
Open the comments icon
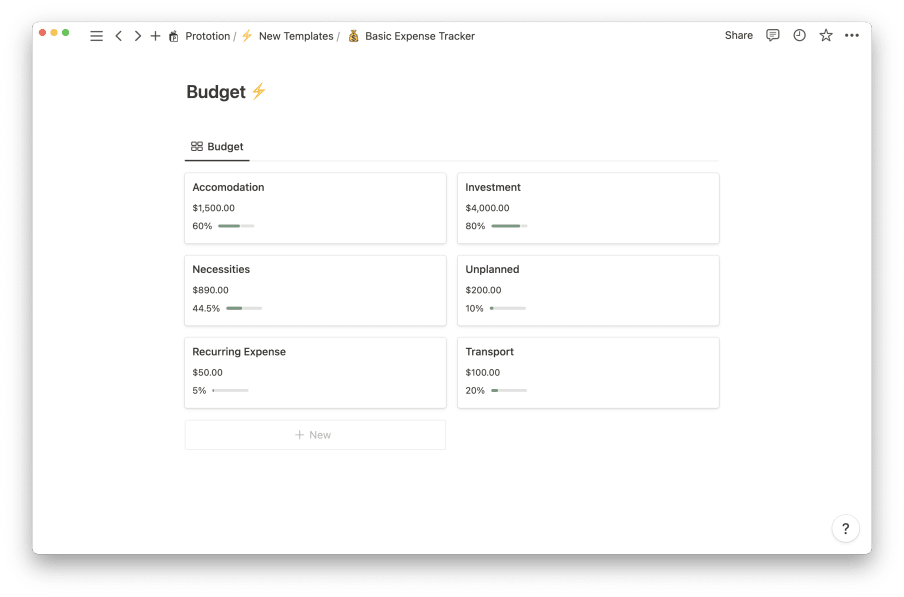(x=773, y=35)
